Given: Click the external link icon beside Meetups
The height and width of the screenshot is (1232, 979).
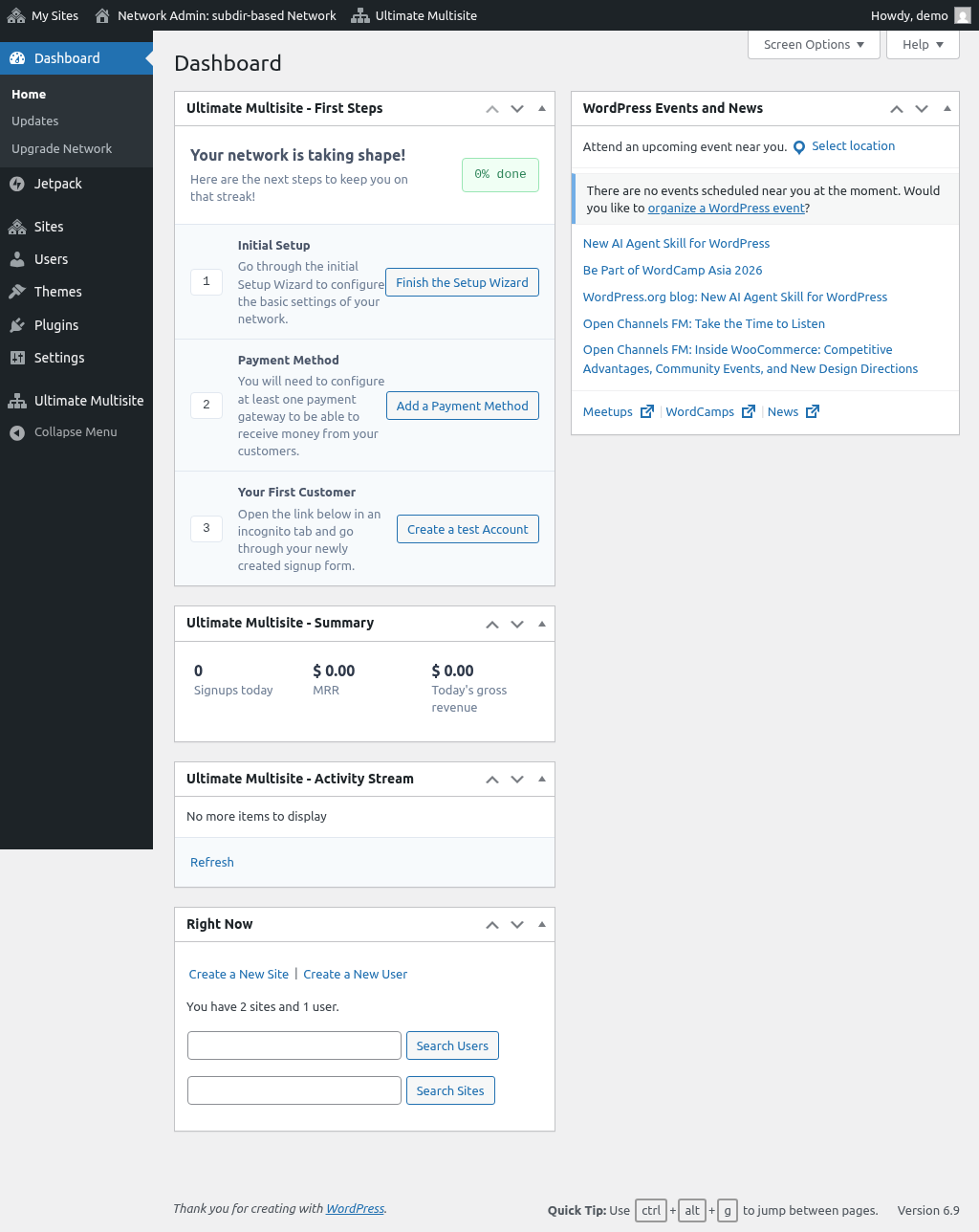Looking at the screenshot, I should point(647,411).
